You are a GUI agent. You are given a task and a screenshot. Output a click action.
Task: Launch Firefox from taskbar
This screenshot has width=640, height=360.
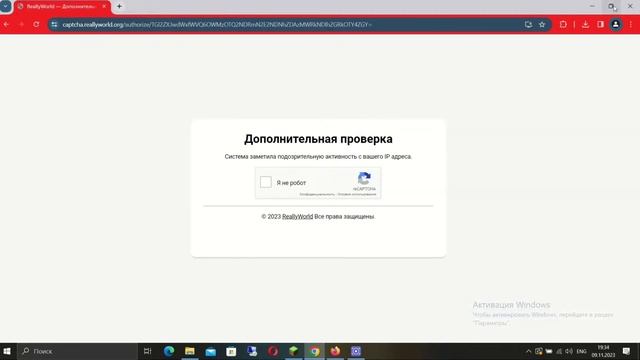point(335,351)
